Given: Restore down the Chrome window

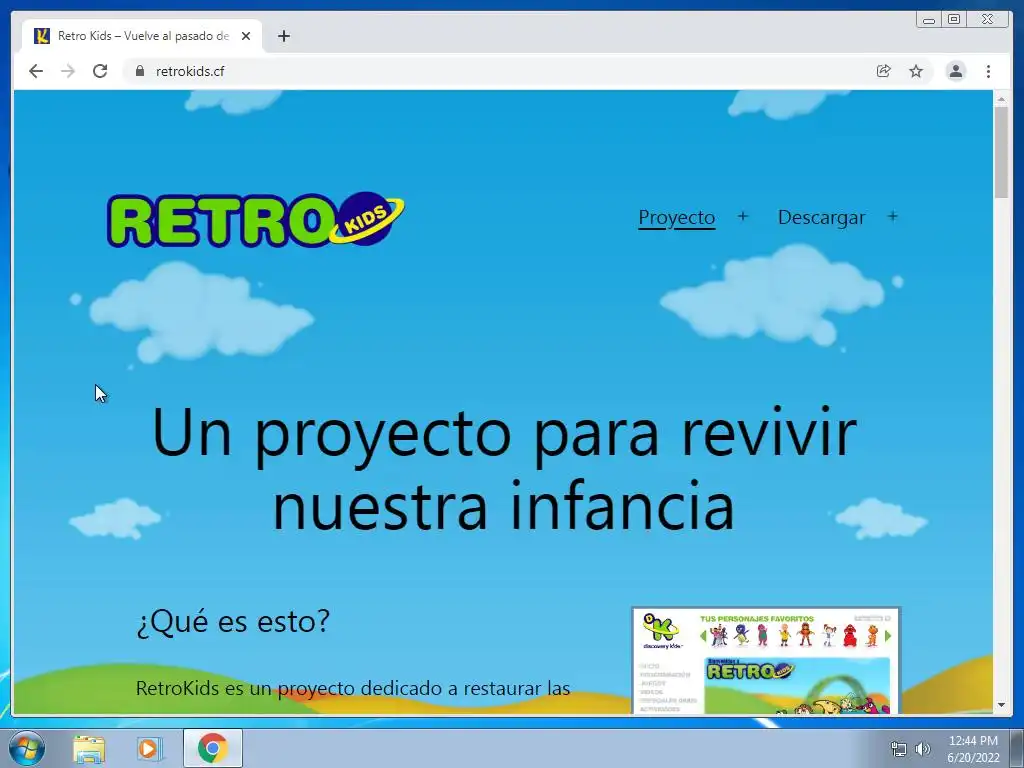Looking at the screenshot, I should [954, 20].
